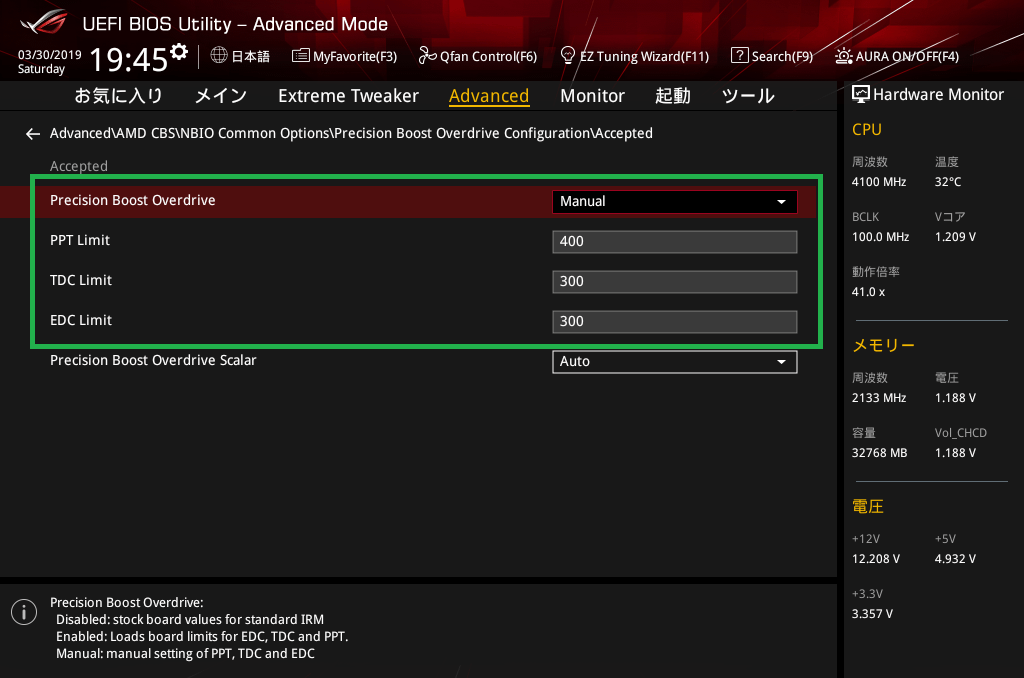Click the 41.0 x ratio value
This screenshot has height=678, width=1024.
[x=869, y=292]
